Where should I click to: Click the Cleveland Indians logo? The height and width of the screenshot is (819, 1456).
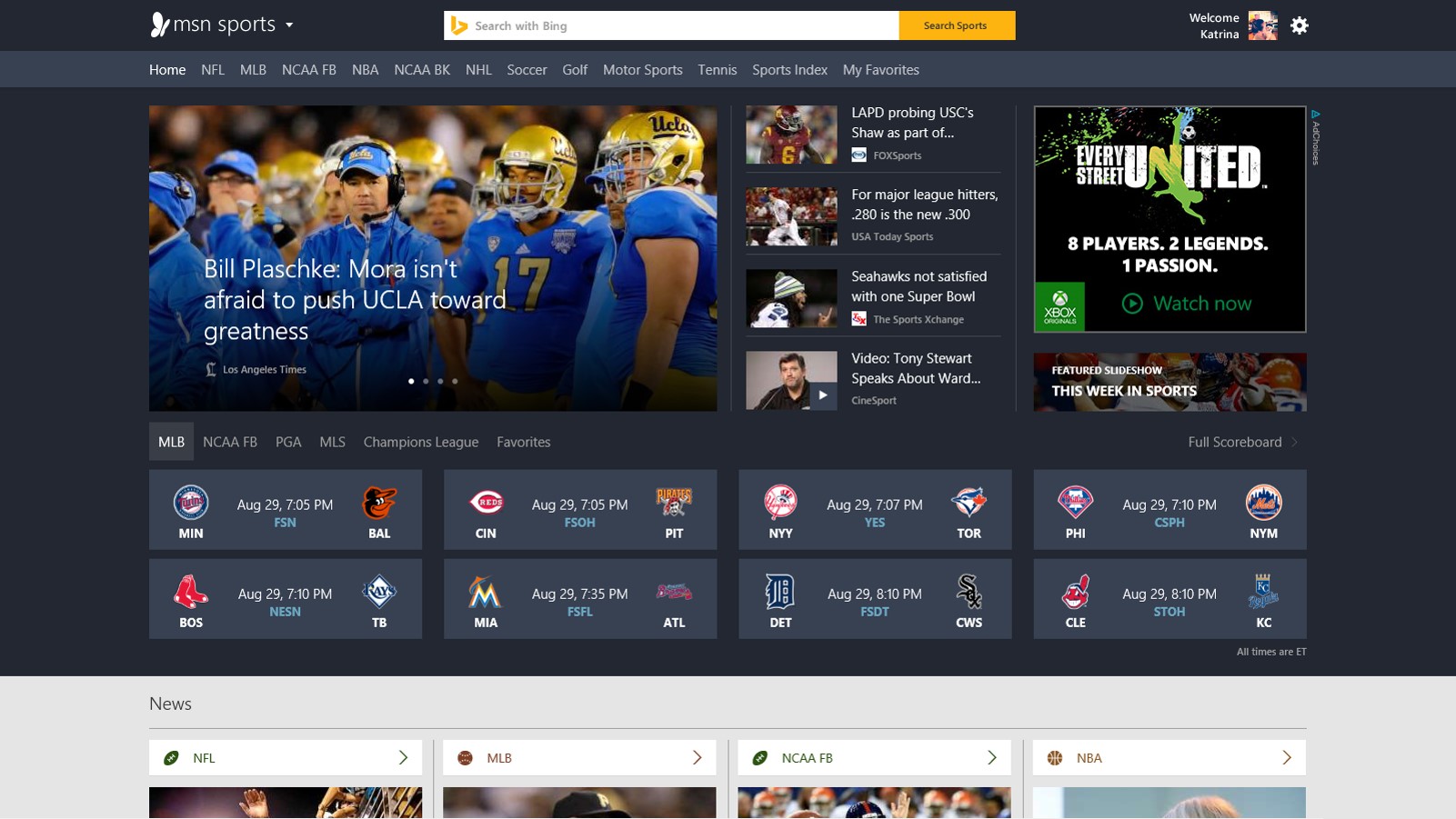[x=1075, y=592]
